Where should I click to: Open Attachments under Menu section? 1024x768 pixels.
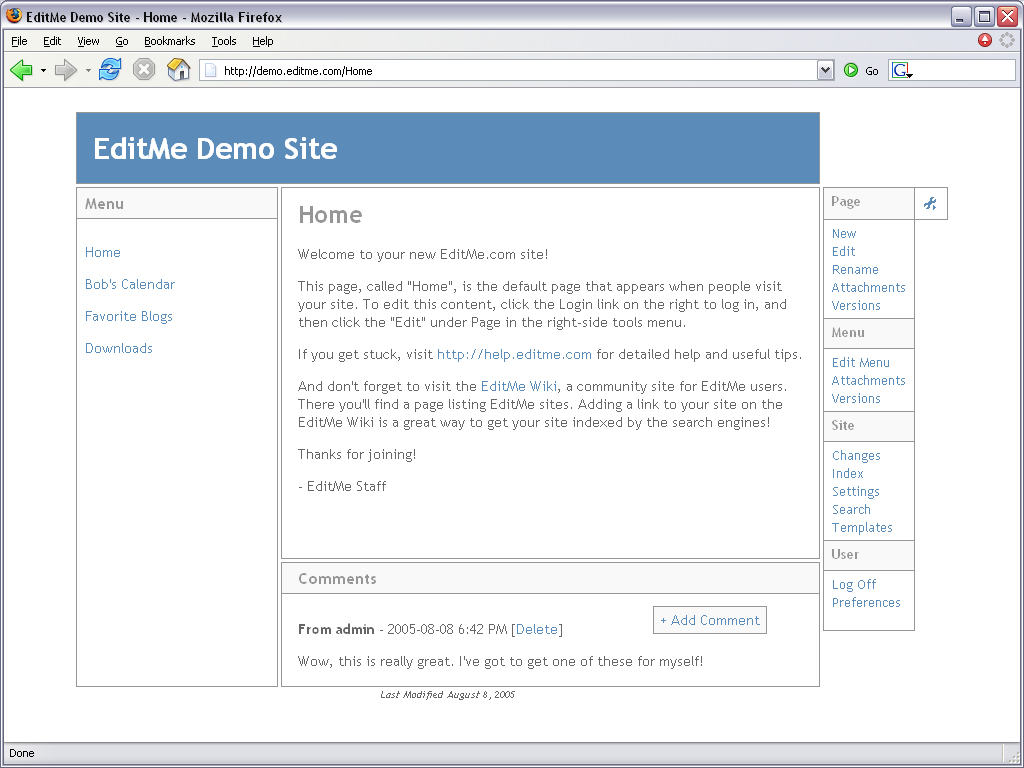click(x=869, y=380)
